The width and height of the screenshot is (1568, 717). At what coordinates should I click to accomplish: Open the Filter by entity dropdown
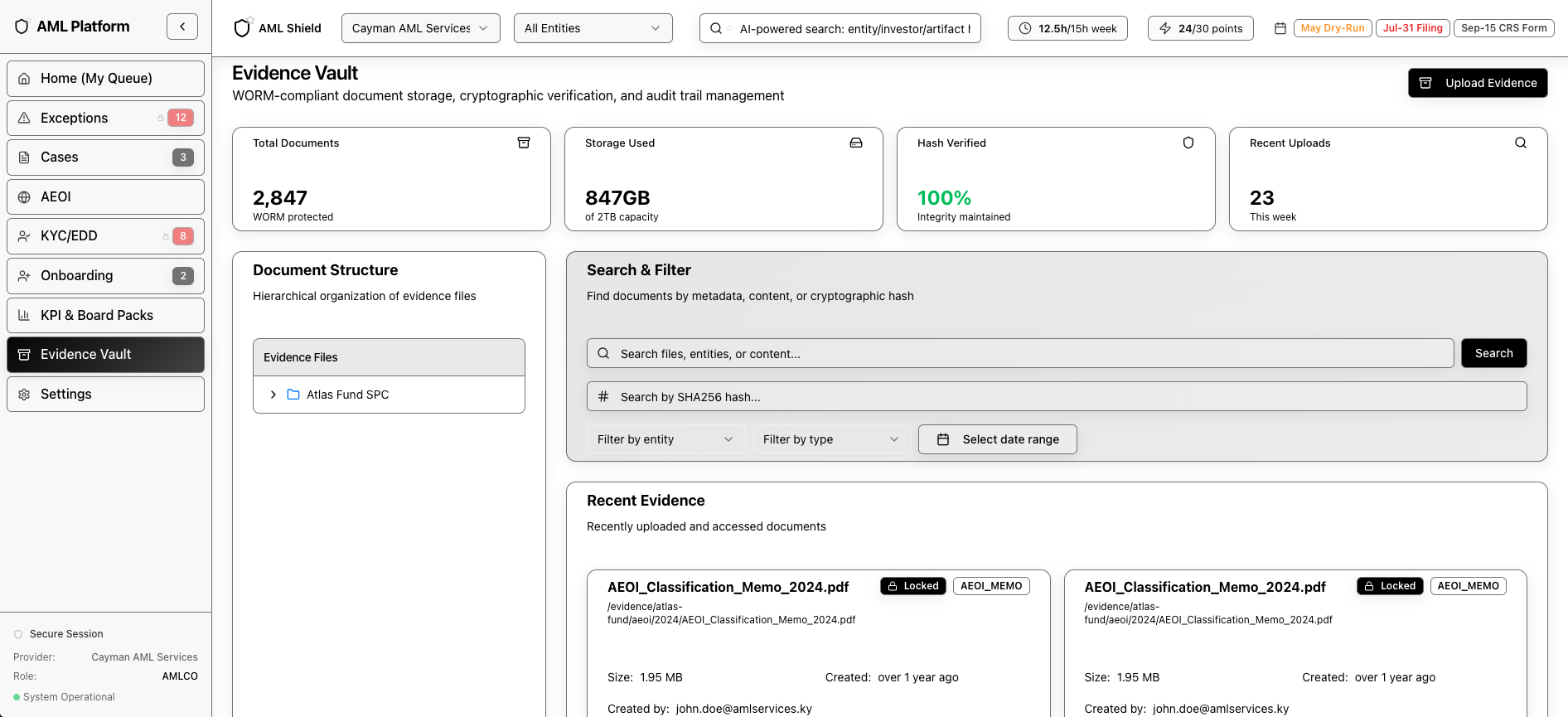click(x=665, y=439)
